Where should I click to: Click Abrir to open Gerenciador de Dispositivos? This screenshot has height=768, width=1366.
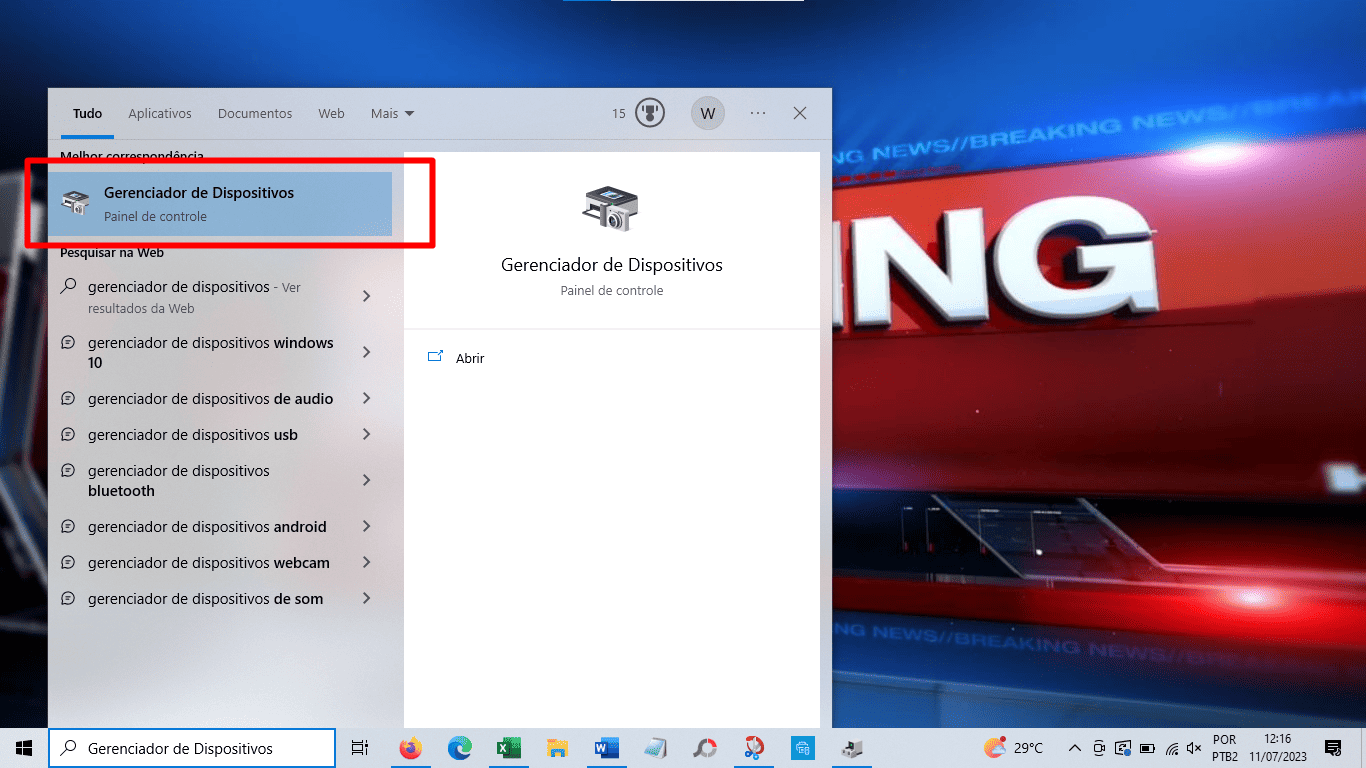(x=469, y=358)
